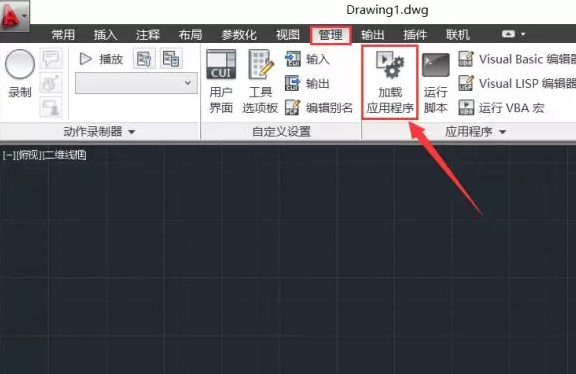
Task: Switch to the View (视图) ribbon tab
Action: 288,35
